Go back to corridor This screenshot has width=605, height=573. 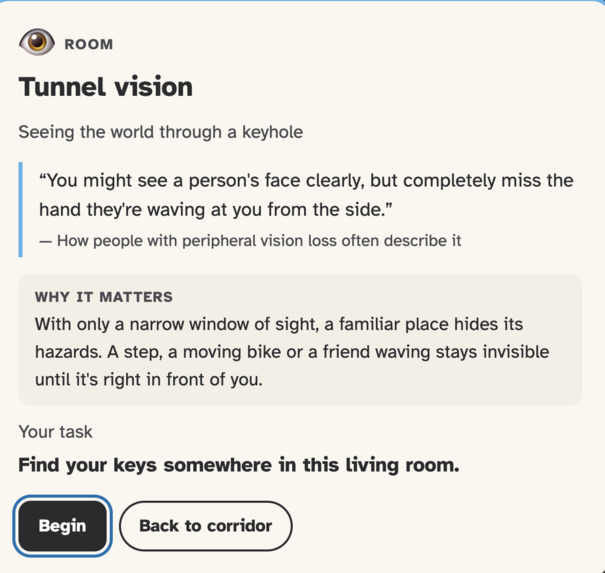206,526
